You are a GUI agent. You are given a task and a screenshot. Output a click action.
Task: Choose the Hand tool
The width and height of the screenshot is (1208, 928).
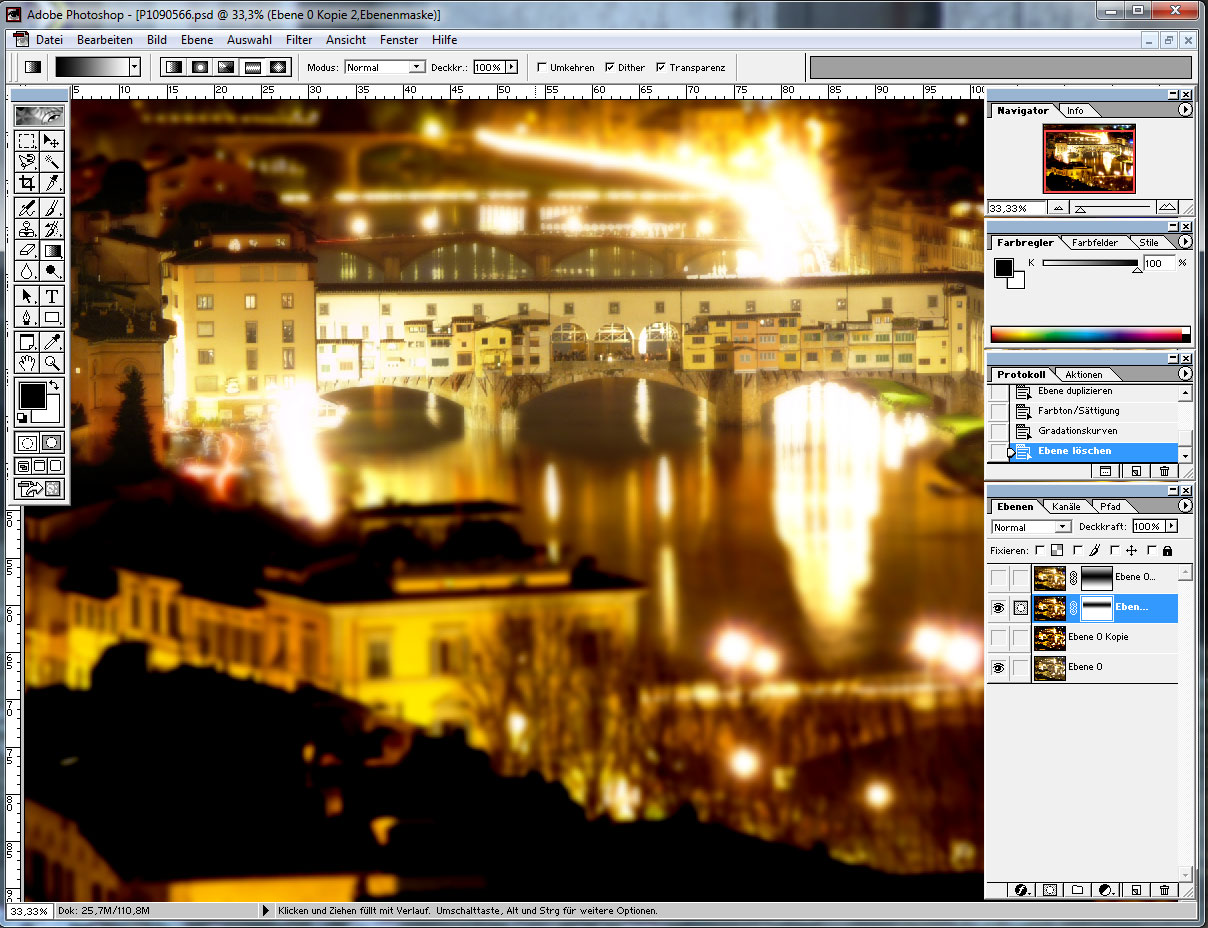pos(28,363)
